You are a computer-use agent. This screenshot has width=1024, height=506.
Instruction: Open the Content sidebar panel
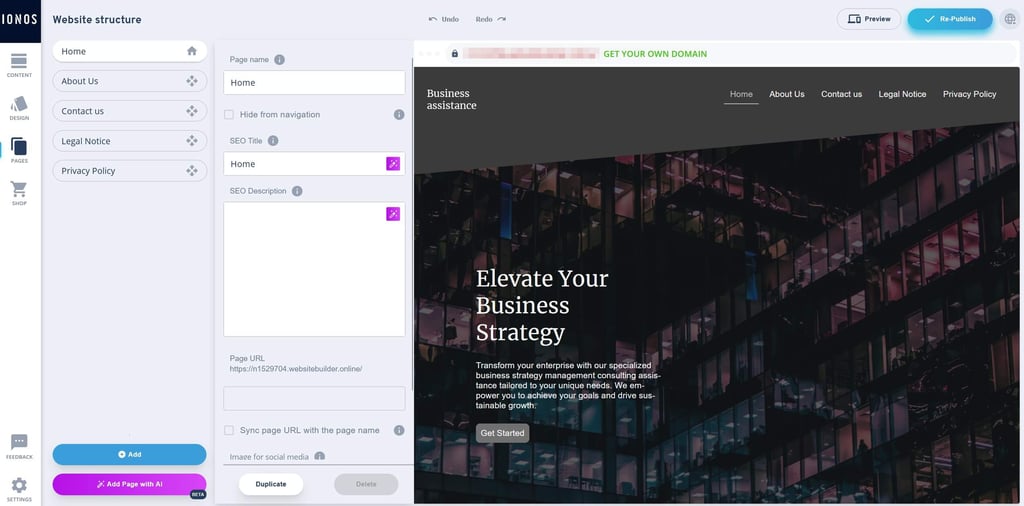[x=19, y=65]
